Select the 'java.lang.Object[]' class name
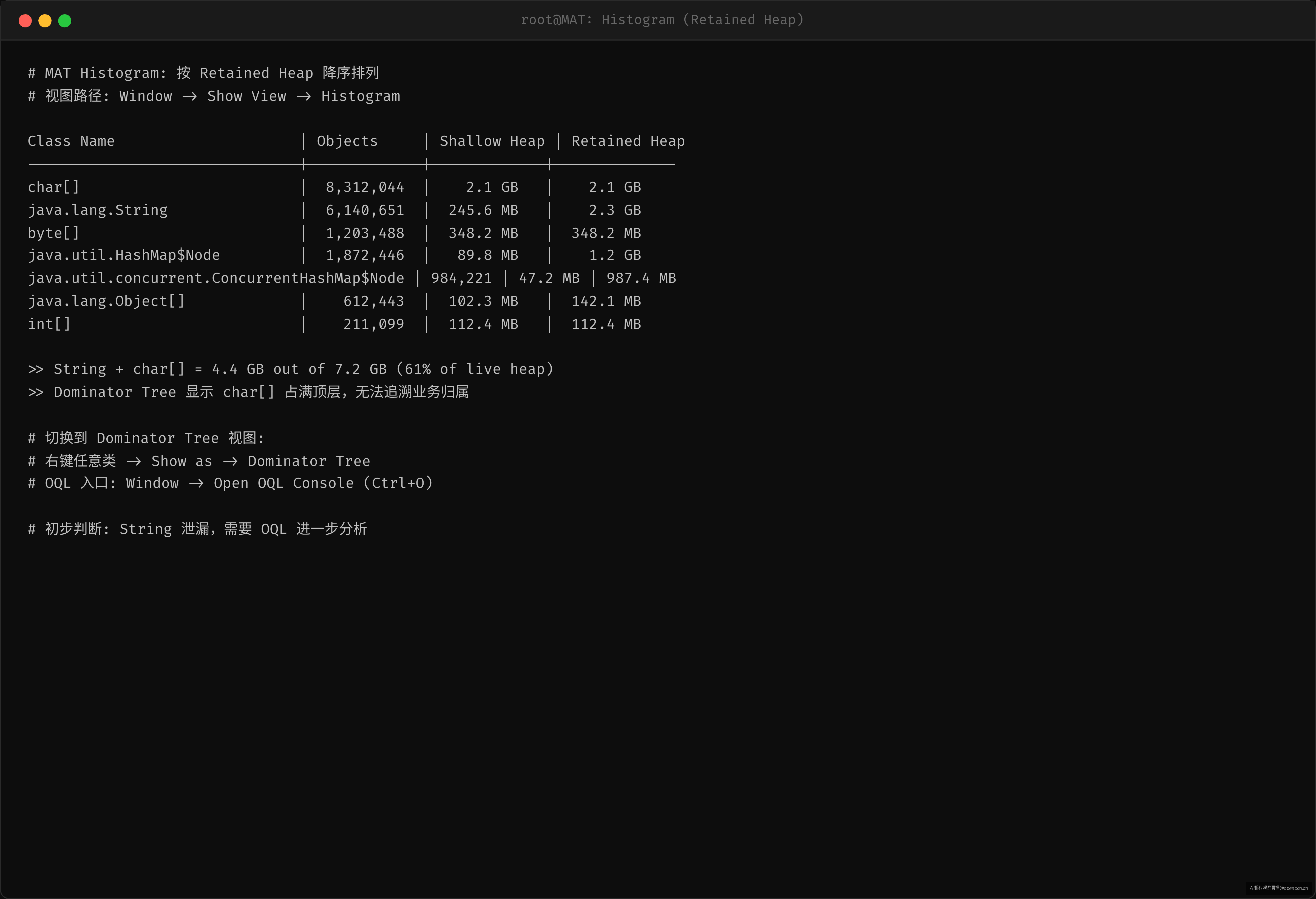 tap(106, 301)
